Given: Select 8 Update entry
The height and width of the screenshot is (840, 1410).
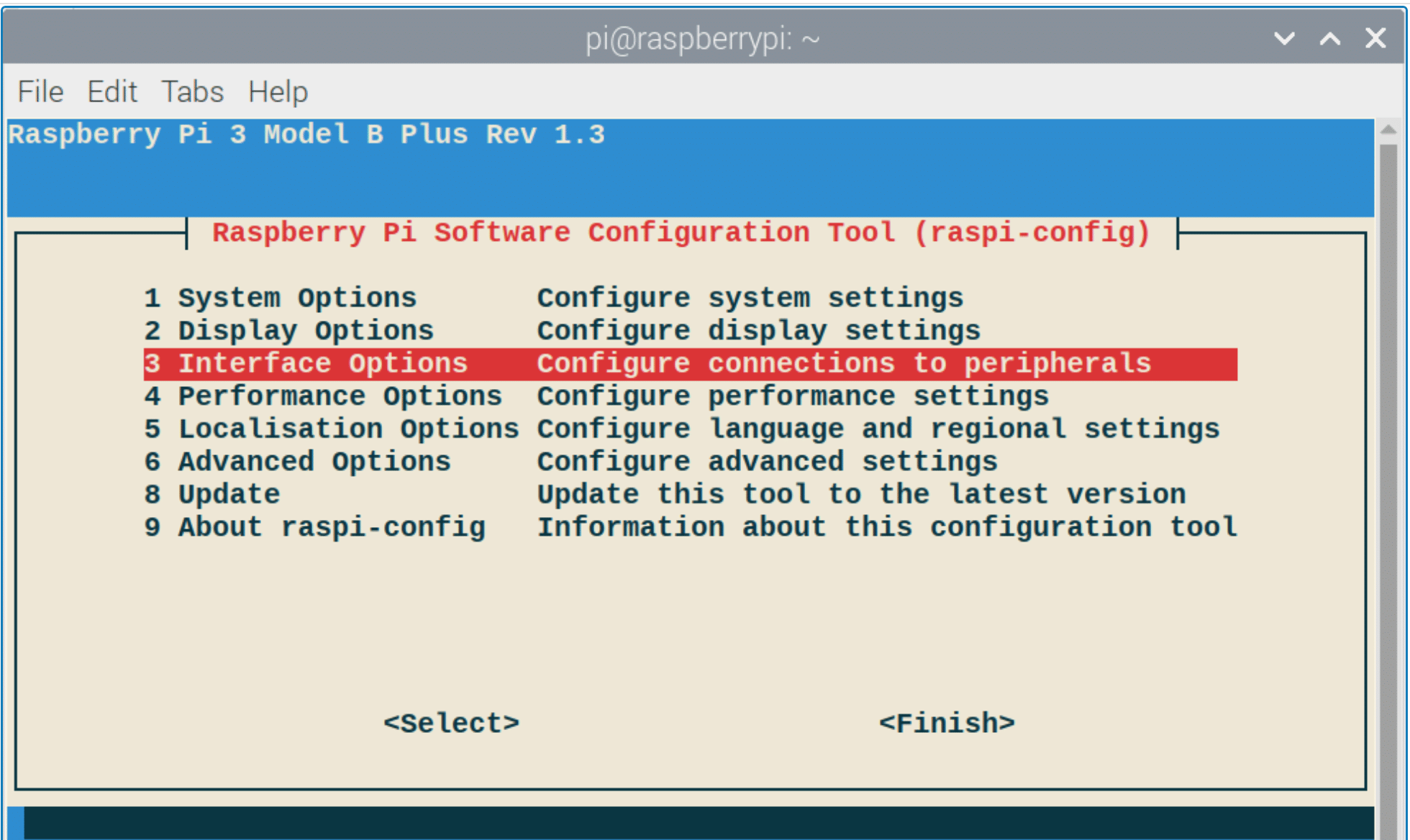Looking at the screenshot, I should pyautogui.click(x=691, y=495).
